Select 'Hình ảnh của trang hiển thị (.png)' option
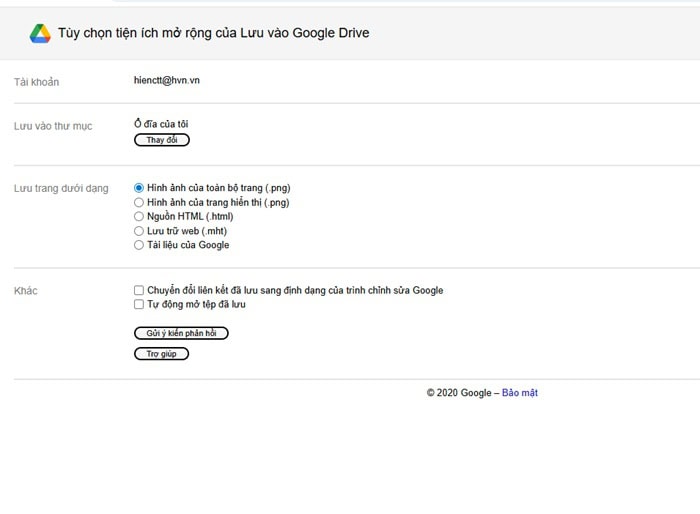 tap(139, 202)
